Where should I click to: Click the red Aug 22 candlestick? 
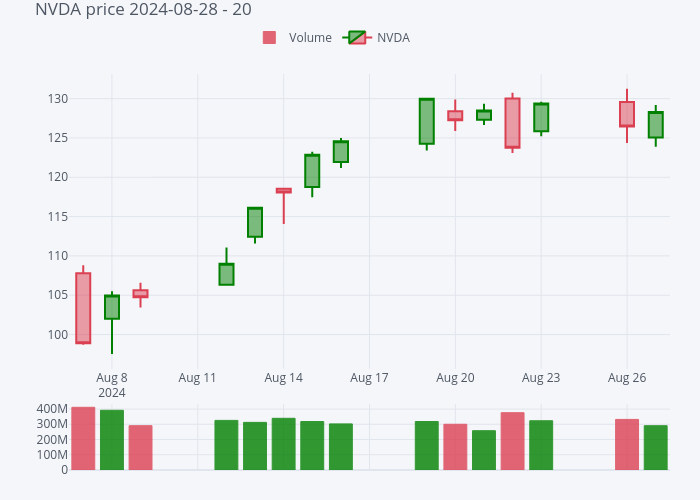tap(513, 123)
